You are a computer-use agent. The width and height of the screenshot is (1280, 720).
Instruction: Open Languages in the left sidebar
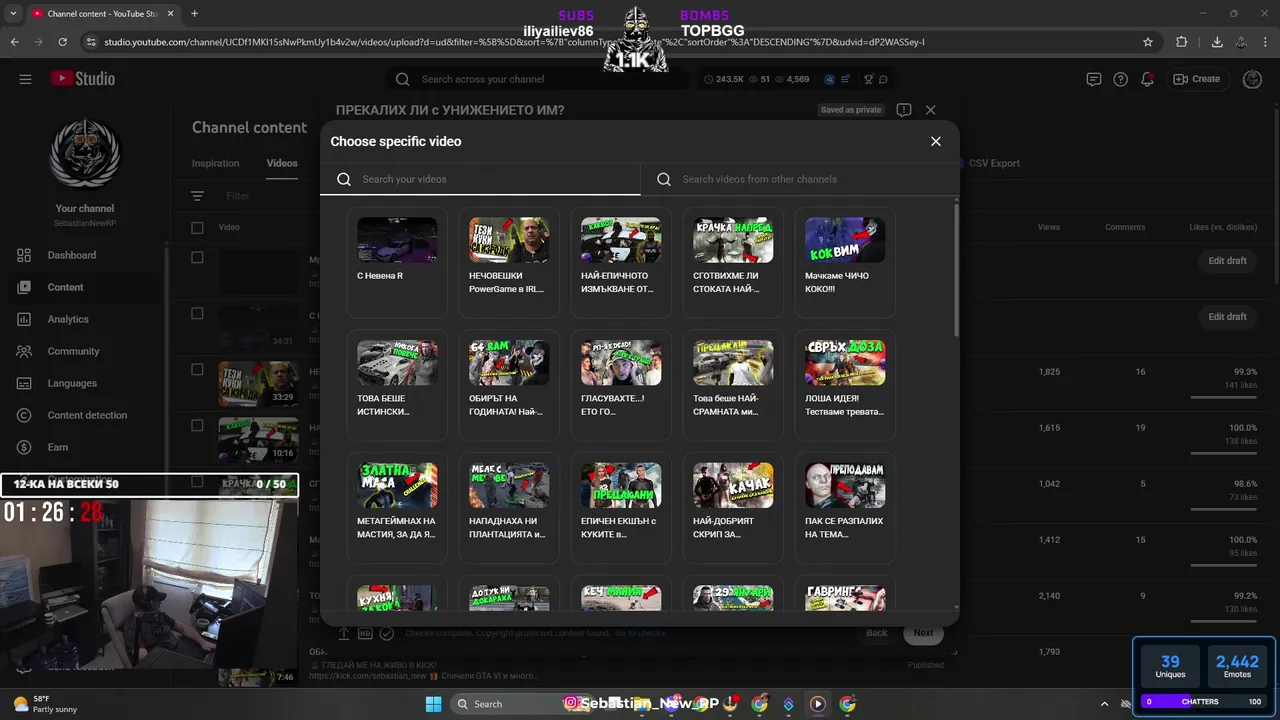point(72,383)
